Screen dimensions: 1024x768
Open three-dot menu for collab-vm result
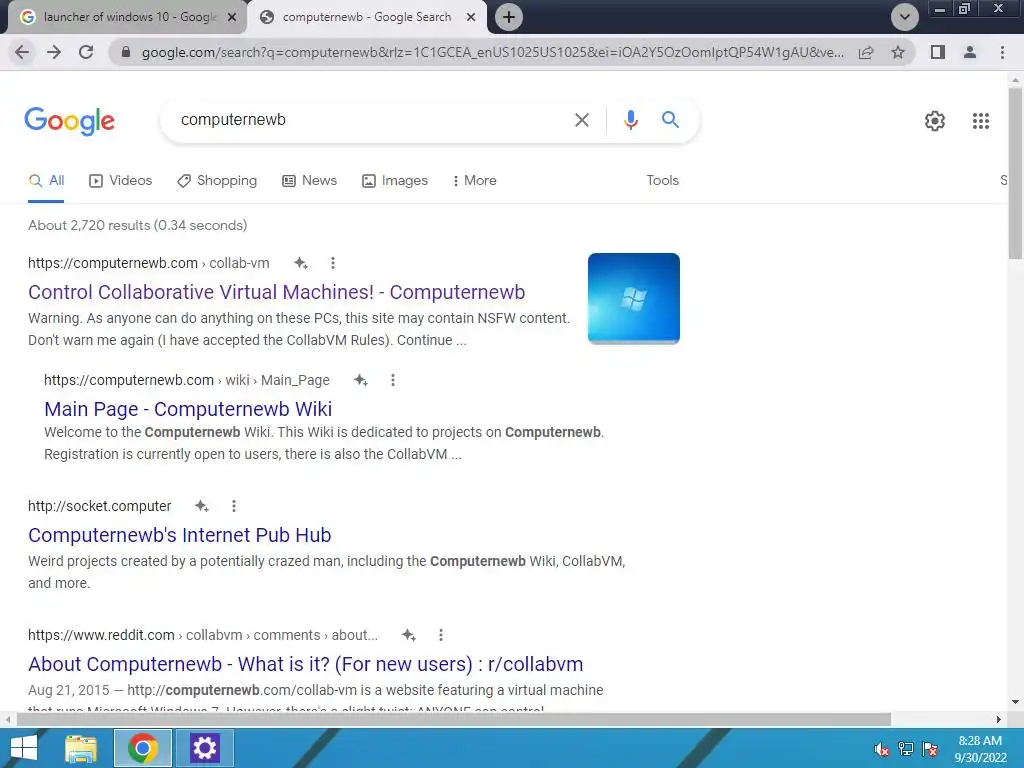[332, 263]
